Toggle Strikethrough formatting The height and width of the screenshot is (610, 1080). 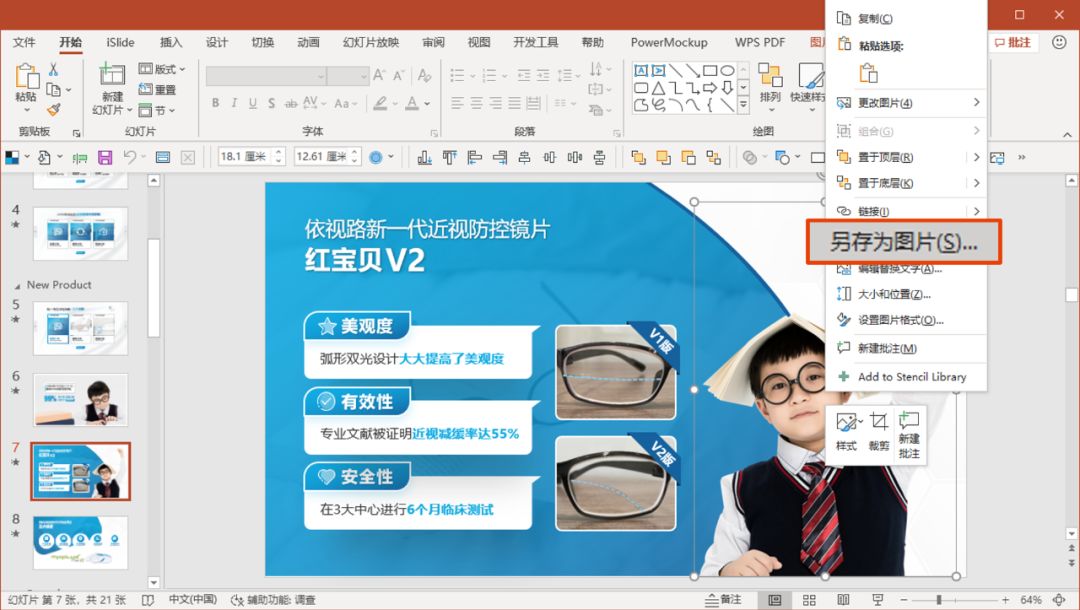point(291,103)
